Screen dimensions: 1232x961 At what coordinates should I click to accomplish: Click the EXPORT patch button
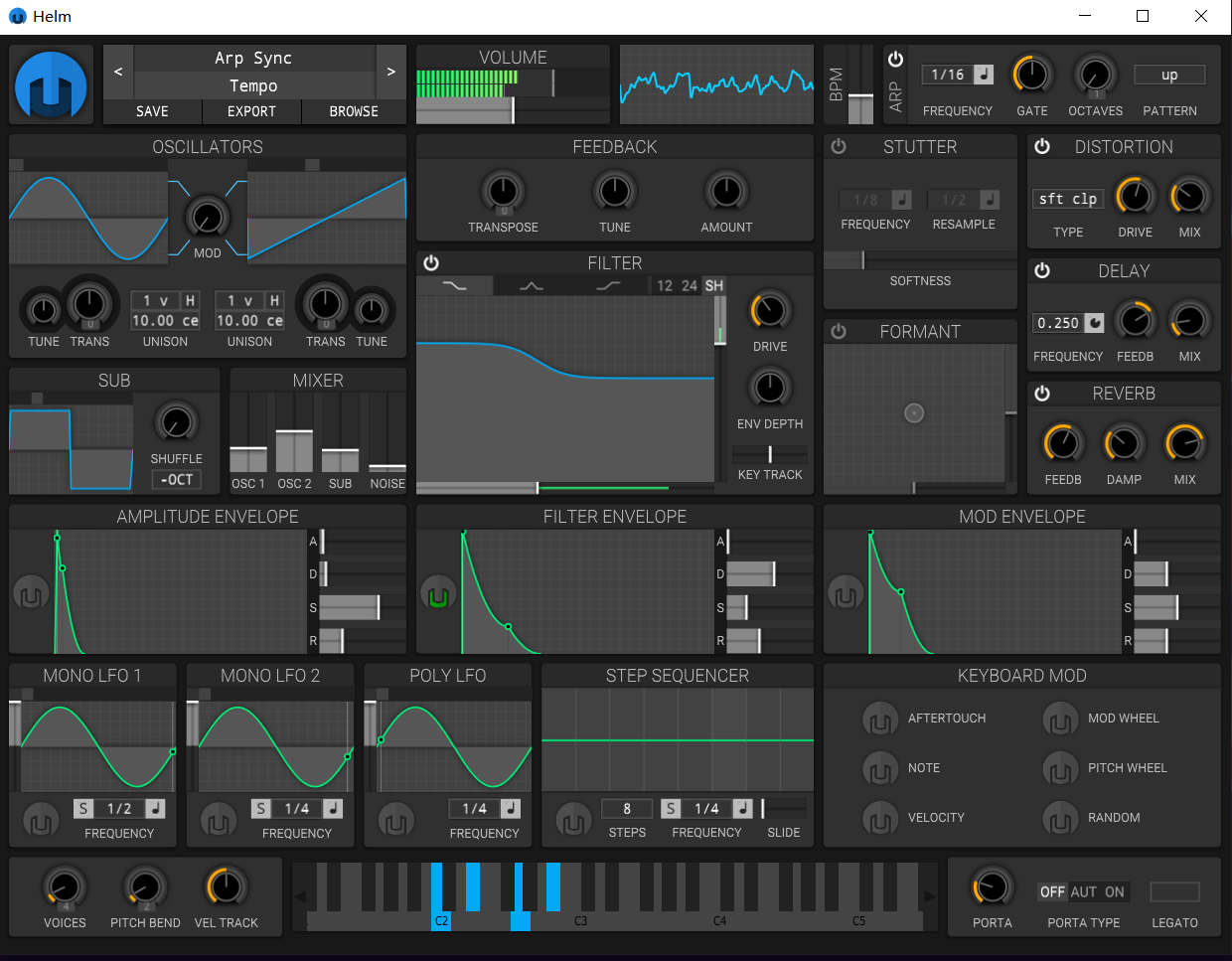(x=251, y=111)
